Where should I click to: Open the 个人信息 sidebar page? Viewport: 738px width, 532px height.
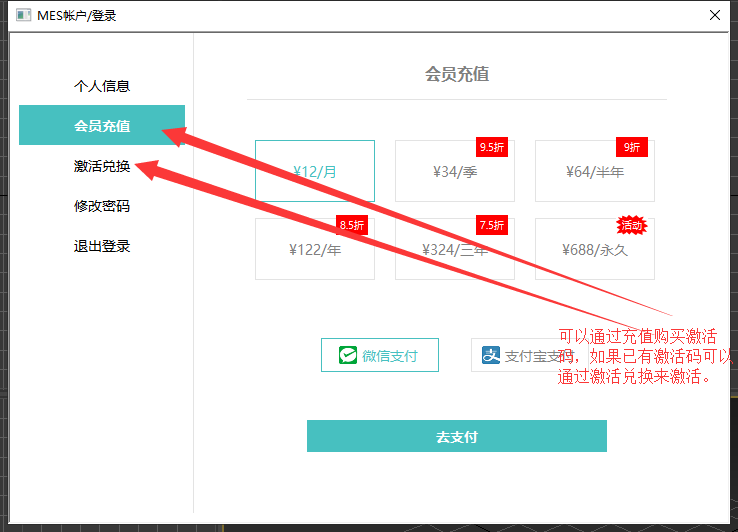[102, 86]
